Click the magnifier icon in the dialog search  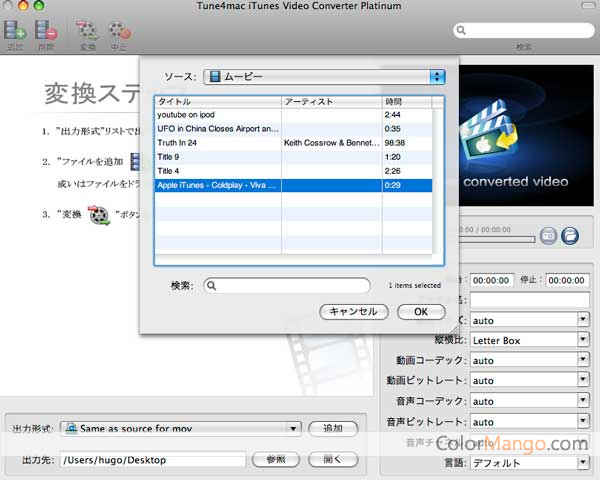211,286
